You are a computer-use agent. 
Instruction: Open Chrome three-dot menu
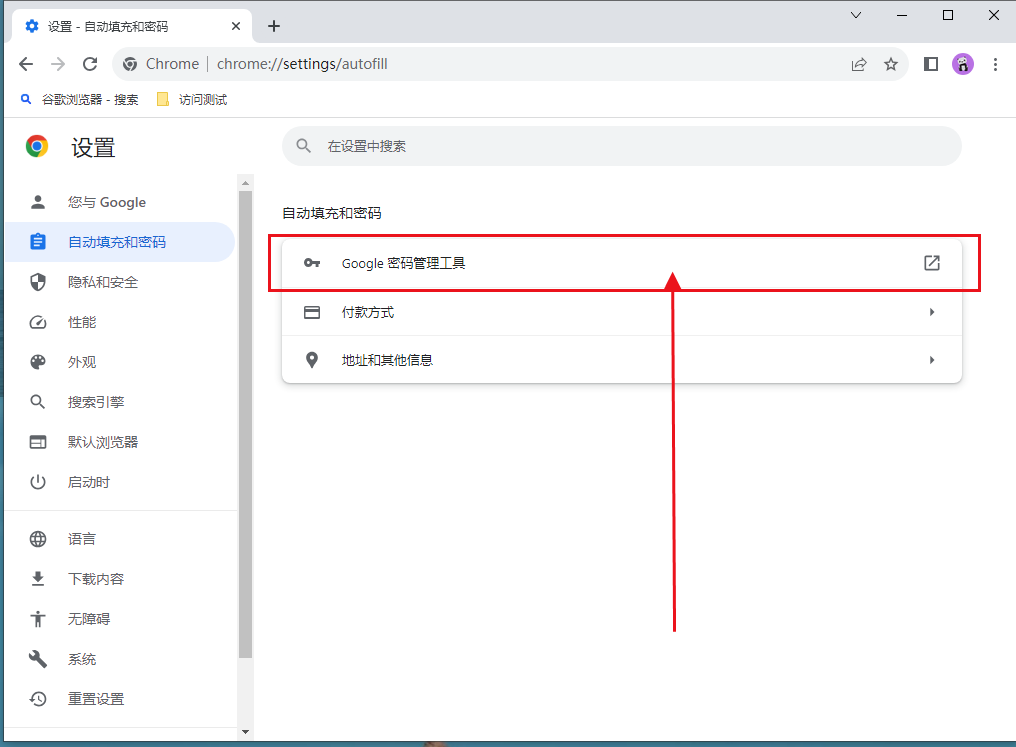pos(995,64)
